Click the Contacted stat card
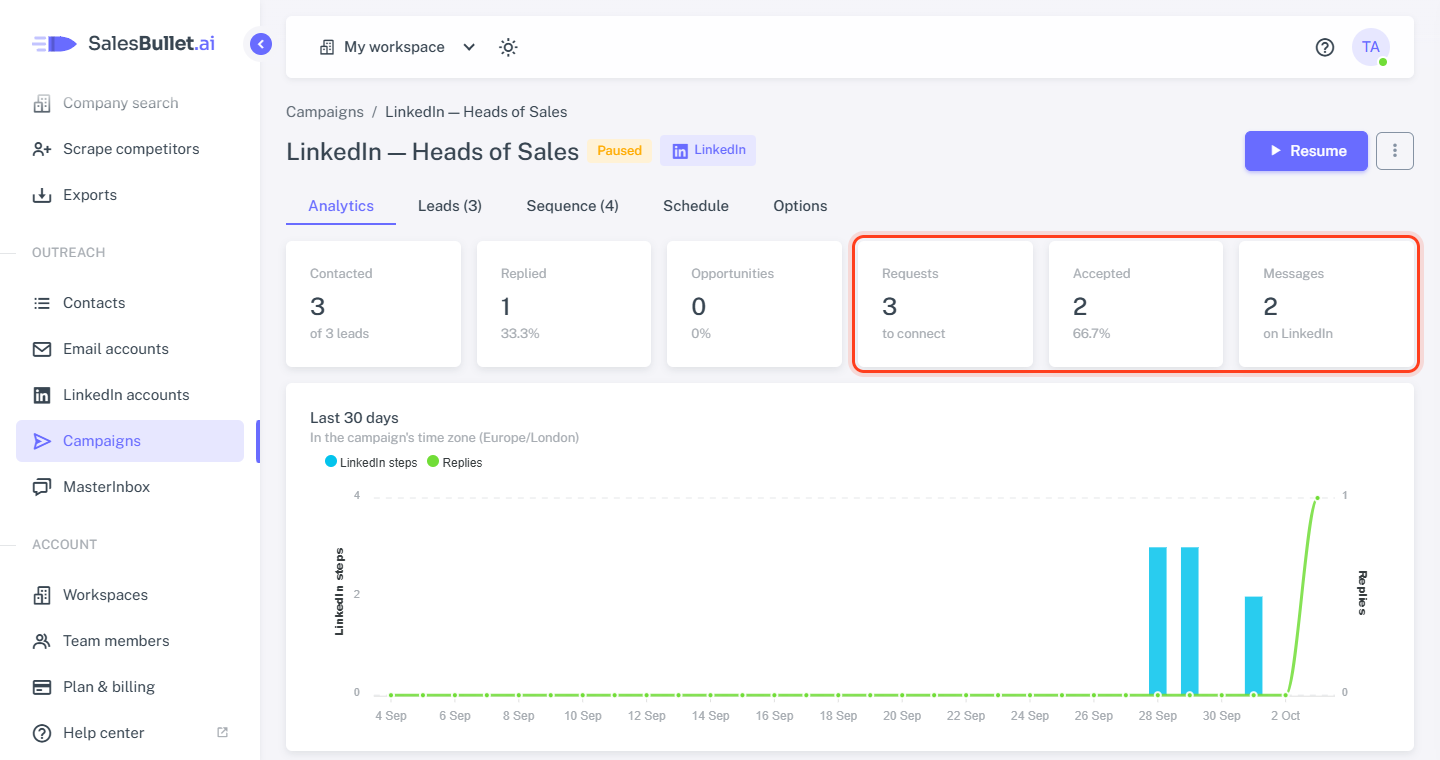1440x760 pixels. pyautogui.click(x=373, y=304)
